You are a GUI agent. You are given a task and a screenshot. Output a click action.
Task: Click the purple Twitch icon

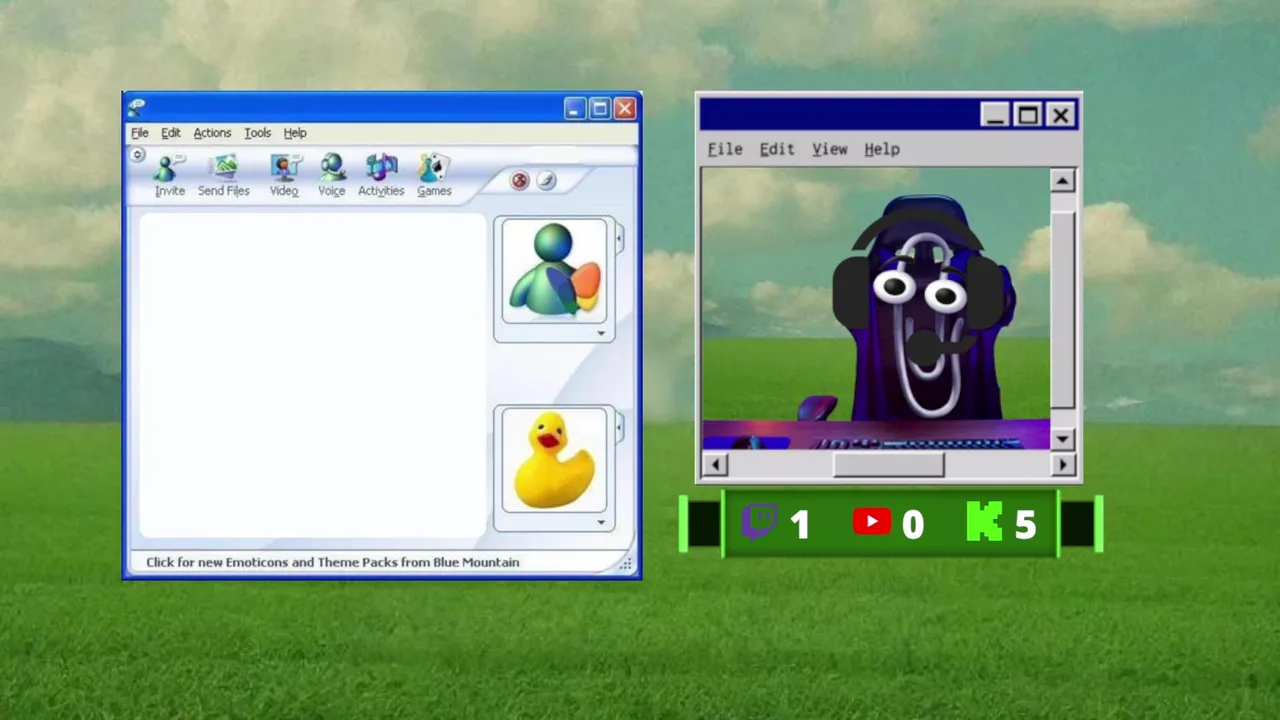(759, 522)
